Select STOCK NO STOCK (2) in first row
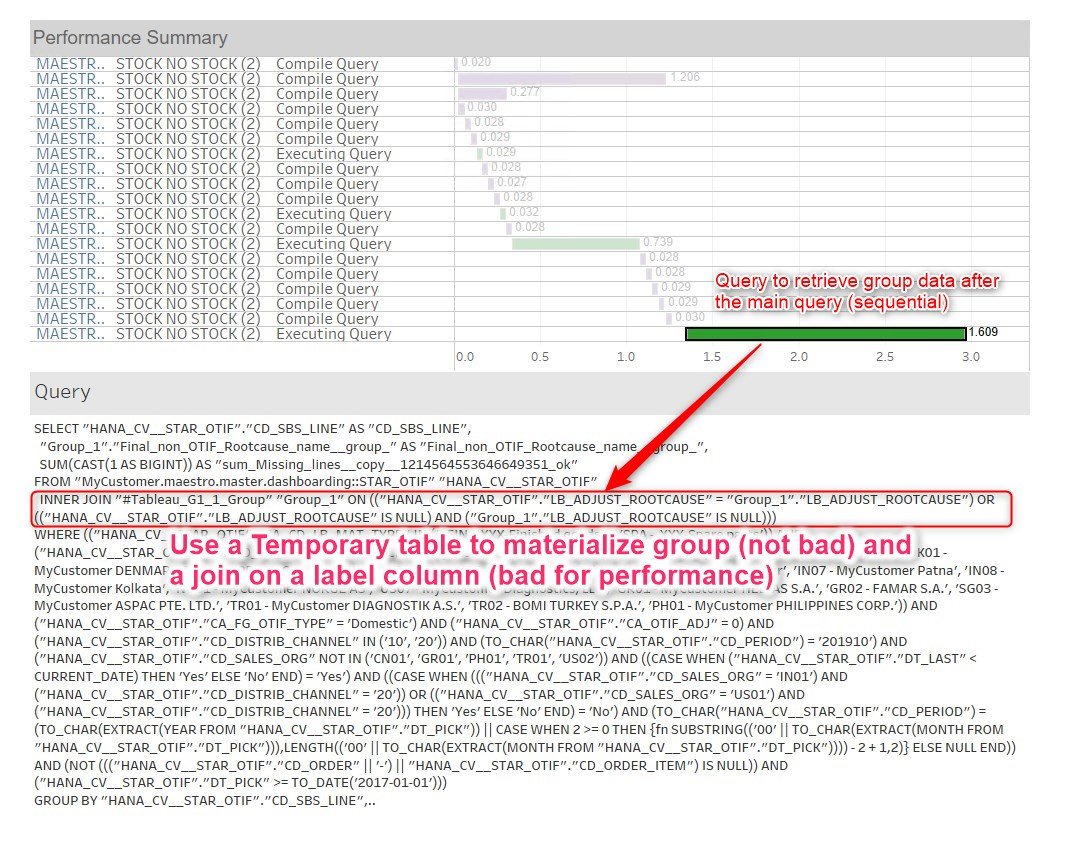This screenshot has width=1066, height=849. pyautogui.click(x=188, y=64)
